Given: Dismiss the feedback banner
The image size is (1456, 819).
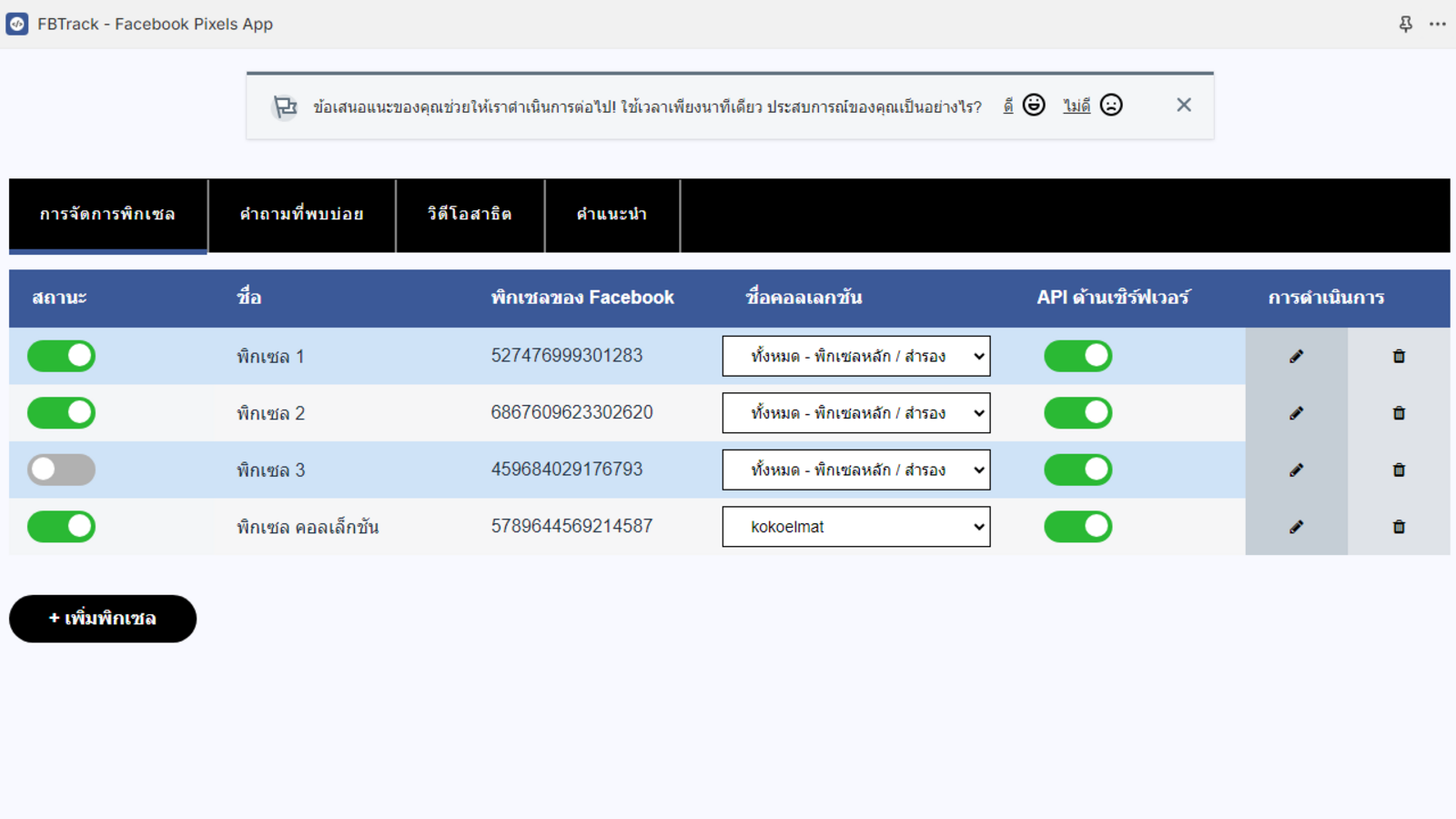Looking at the screenshot, I should tap(1184, 105).
